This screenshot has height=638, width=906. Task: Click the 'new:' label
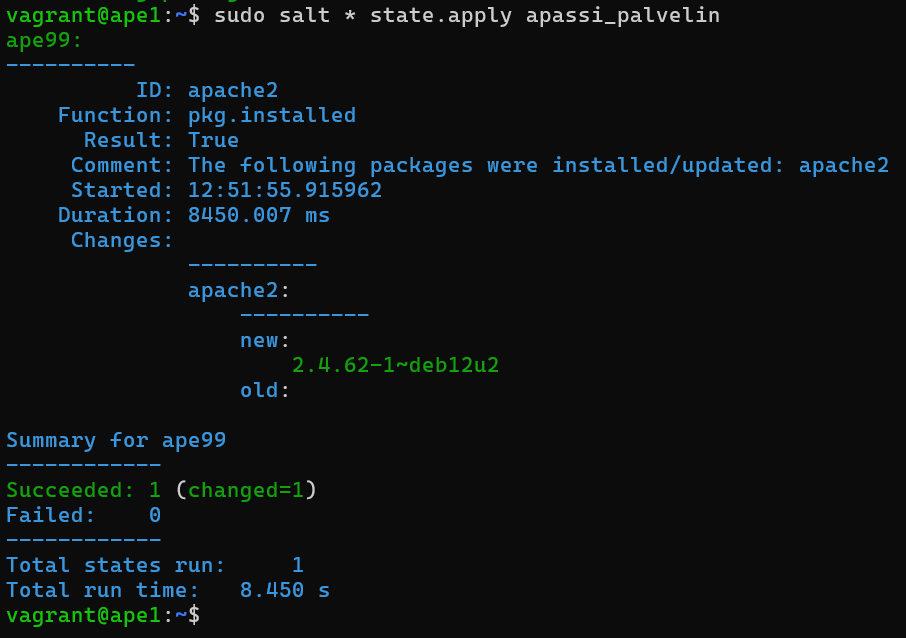(x=264, y=340)
